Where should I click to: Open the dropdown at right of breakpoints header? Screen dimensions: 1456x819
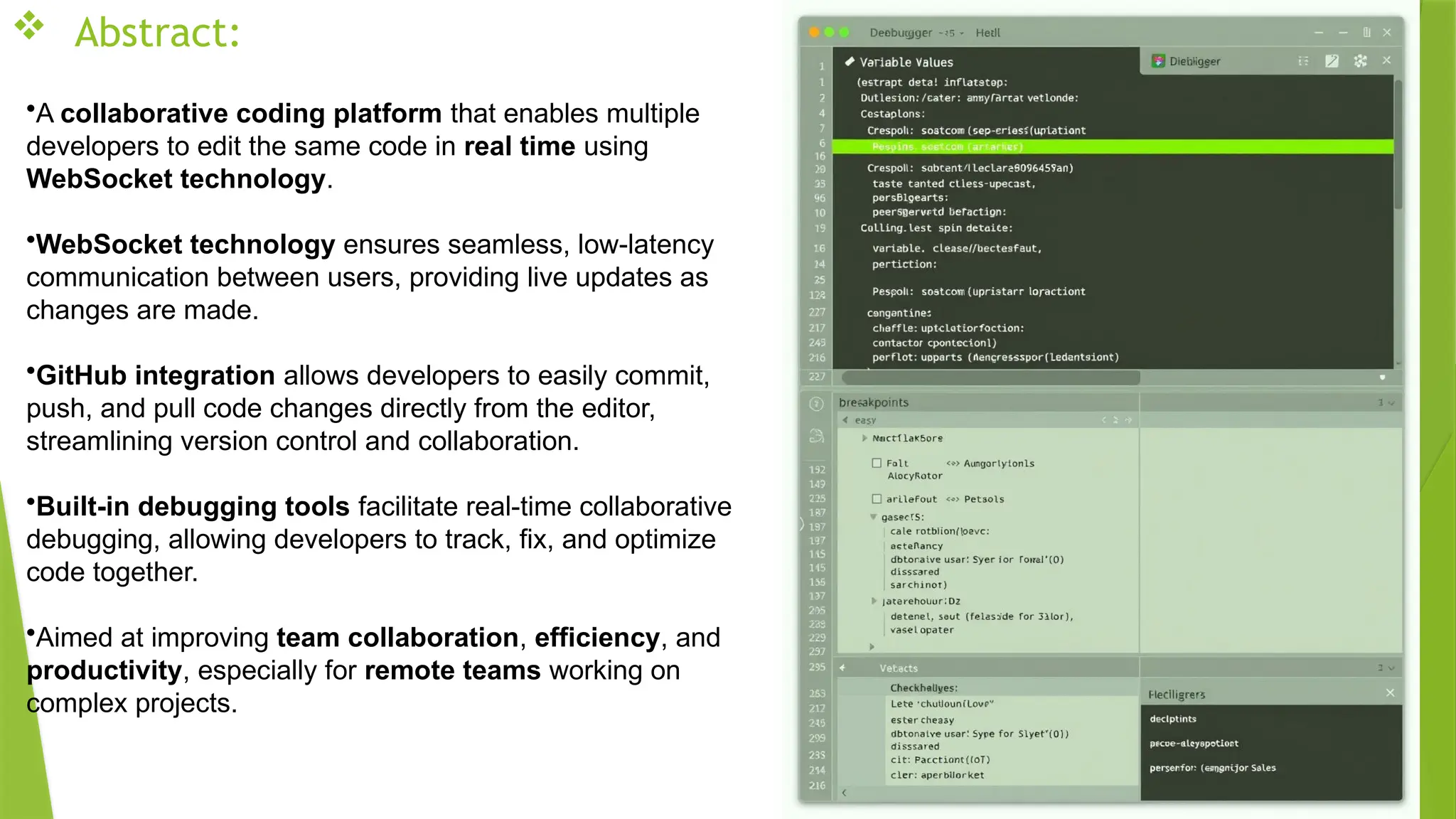point(1391,402)
